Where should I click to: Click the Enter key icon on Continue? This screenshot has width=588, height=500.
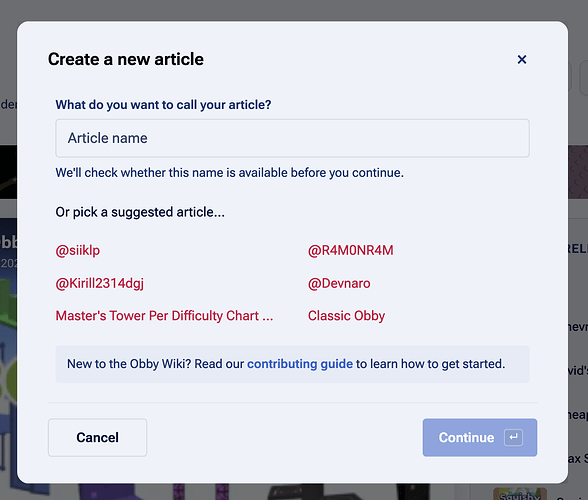click(x=513, y=437)
